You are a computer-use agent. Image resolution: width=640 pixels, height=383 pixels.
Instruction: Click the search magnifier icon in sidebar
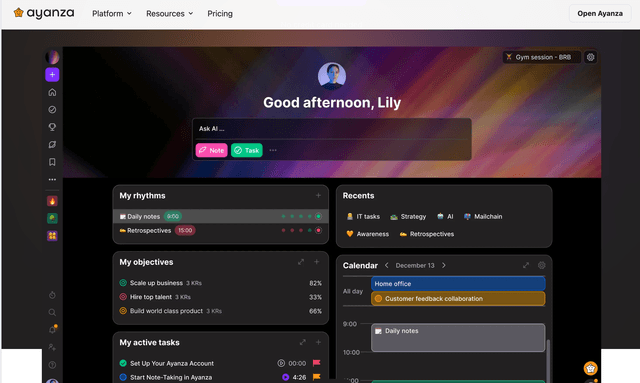point(52,312)
